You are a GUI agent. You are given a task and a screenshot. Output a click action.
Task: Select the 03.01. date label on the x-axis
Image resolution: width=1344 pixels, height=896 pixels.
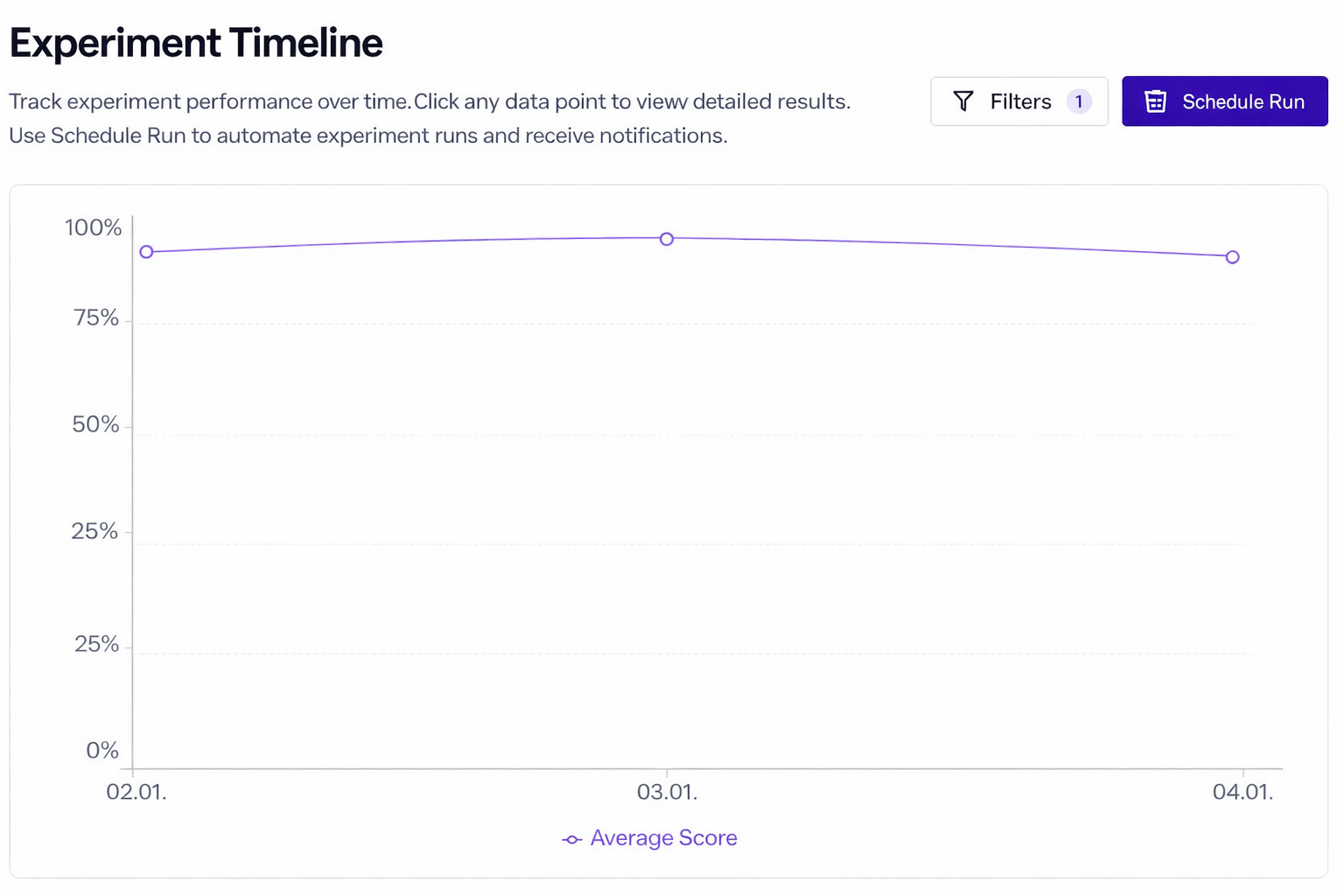(x=668, y=793)
